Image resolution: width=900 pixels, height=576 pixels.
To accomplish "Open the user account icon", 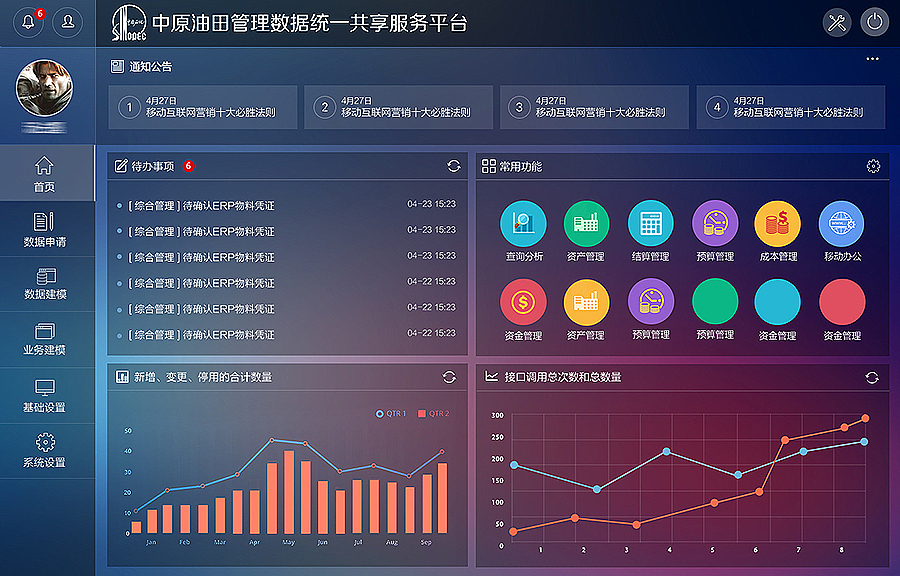I will click(x=68, y=22).
